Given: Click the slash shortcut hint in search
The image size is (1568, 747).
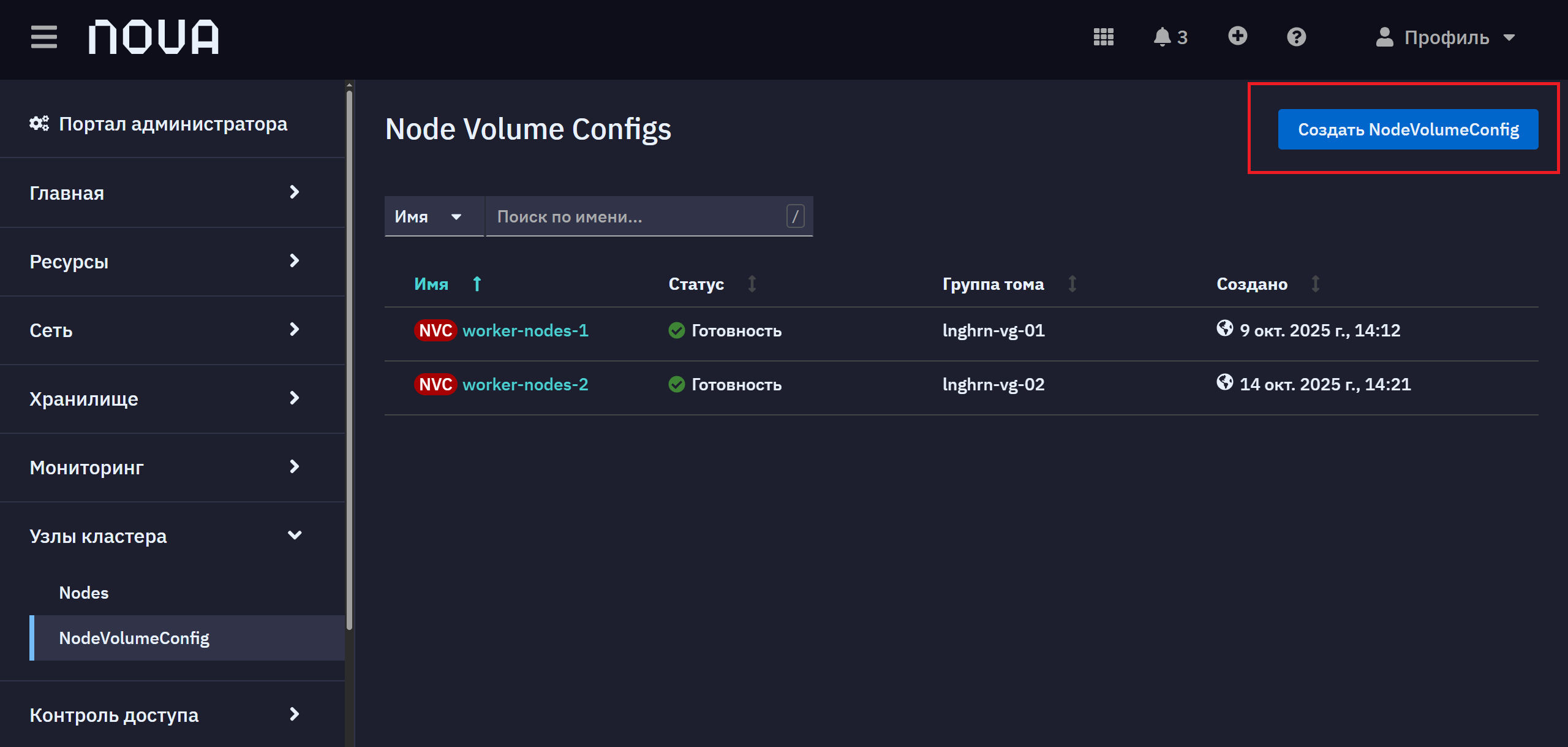Looking at the screenshot, I should pos(795,216).
